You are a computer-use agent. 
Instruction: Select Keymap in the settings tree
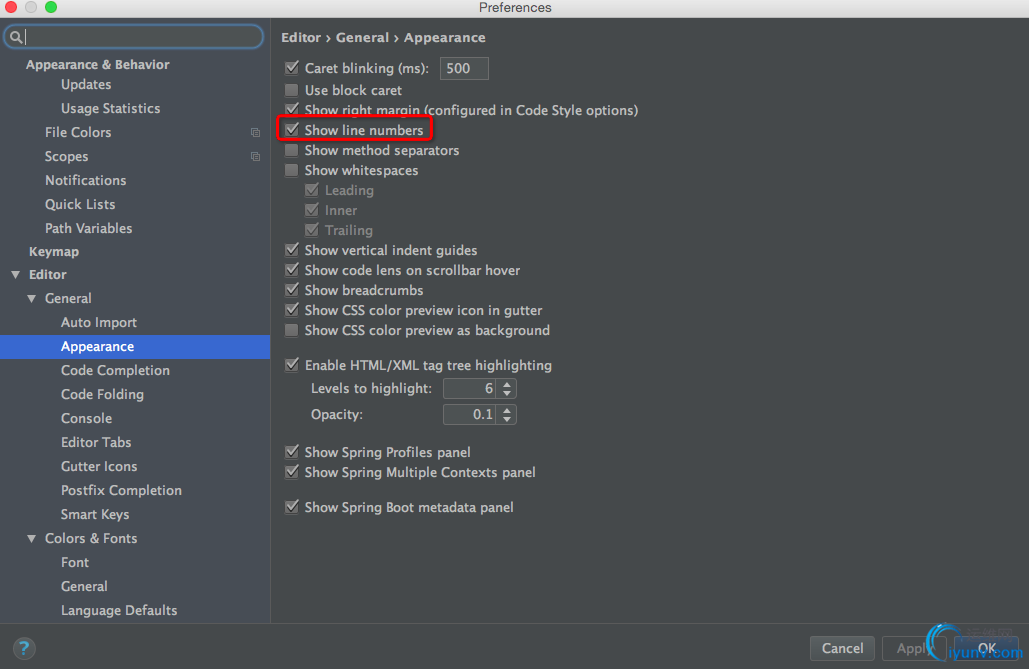[x=54, y=251]
